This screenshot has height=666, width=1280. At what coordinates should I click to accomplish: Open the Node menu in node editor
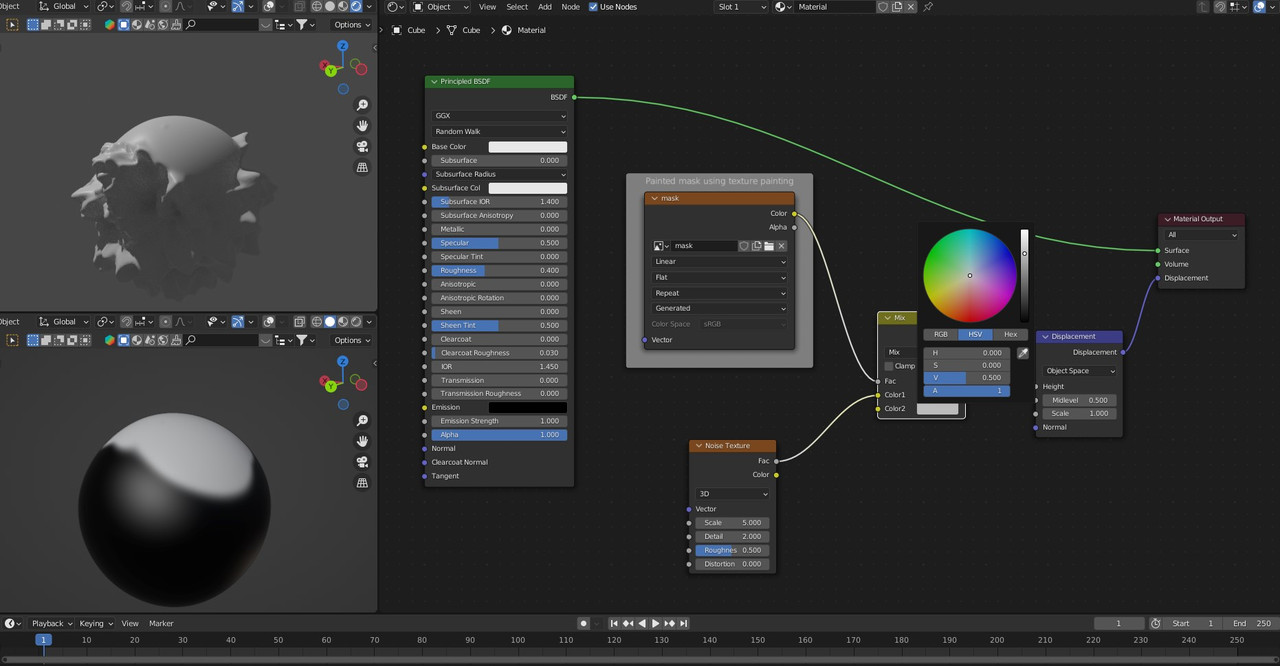coord(570,7)
